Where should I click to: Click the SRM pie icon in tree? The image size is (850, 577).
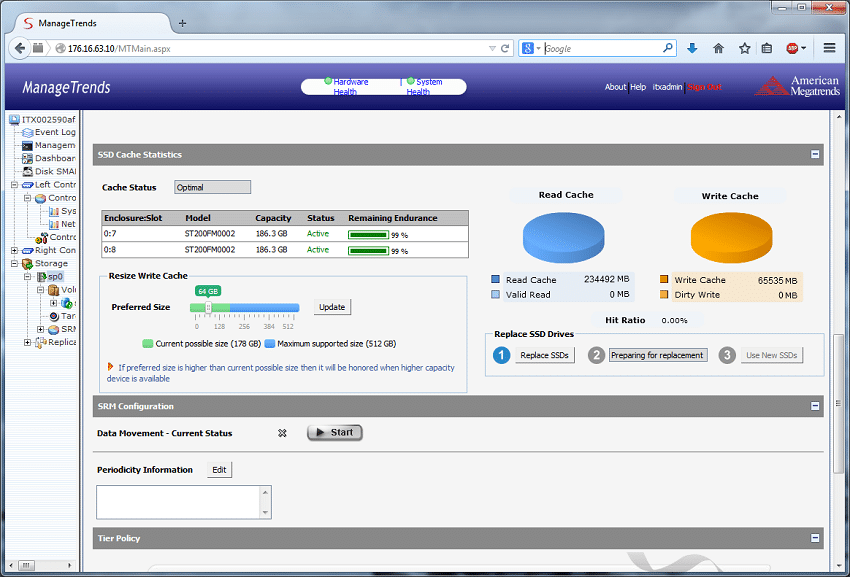54,329
